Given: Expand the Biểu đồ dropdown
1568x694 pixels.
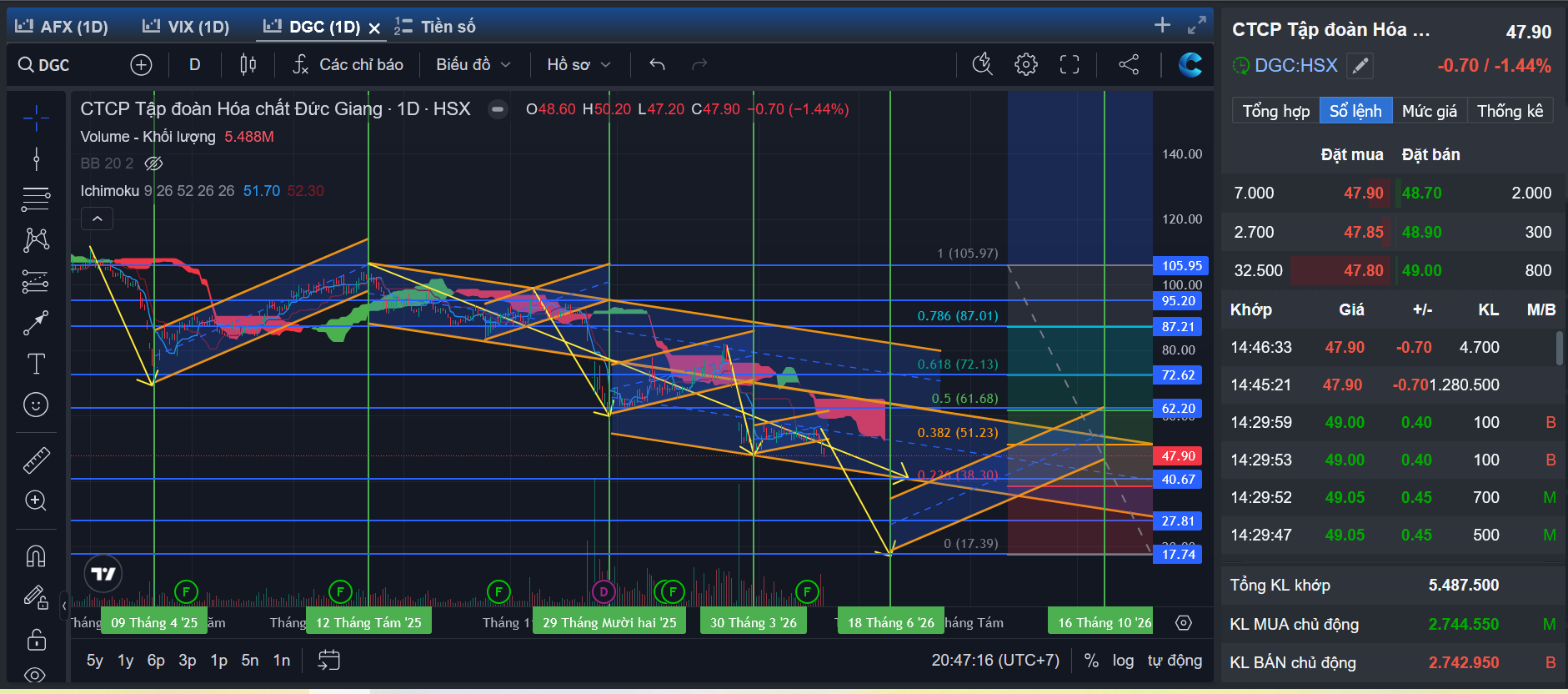Looking at the screenshot, I should point(473,65).
